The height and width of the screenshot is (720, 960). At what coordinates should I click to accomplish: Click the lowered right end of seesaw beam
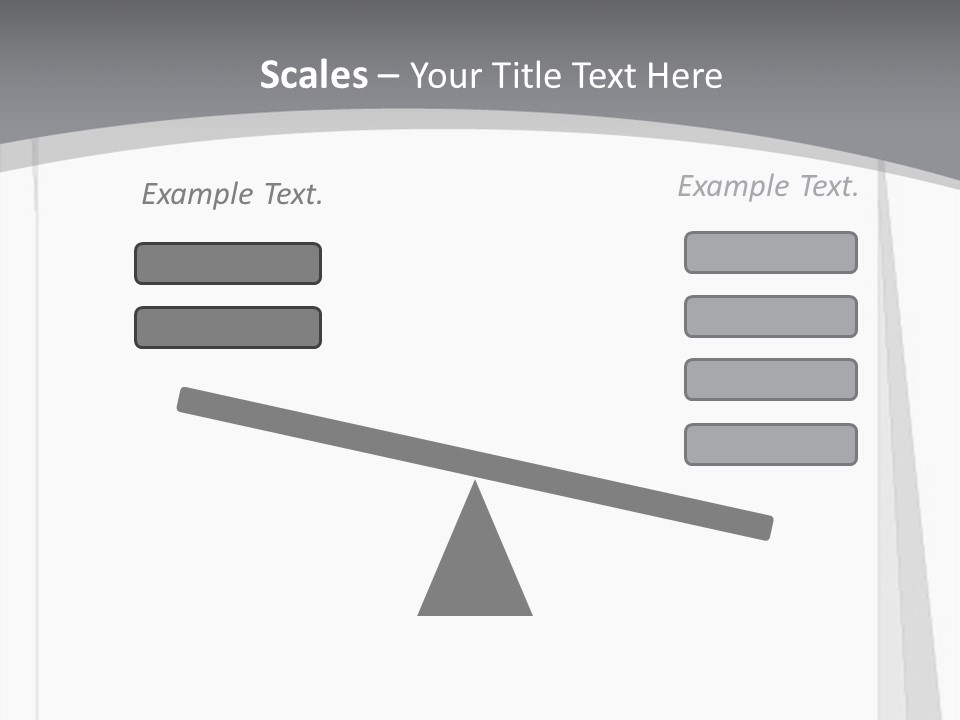pos(755,526)
